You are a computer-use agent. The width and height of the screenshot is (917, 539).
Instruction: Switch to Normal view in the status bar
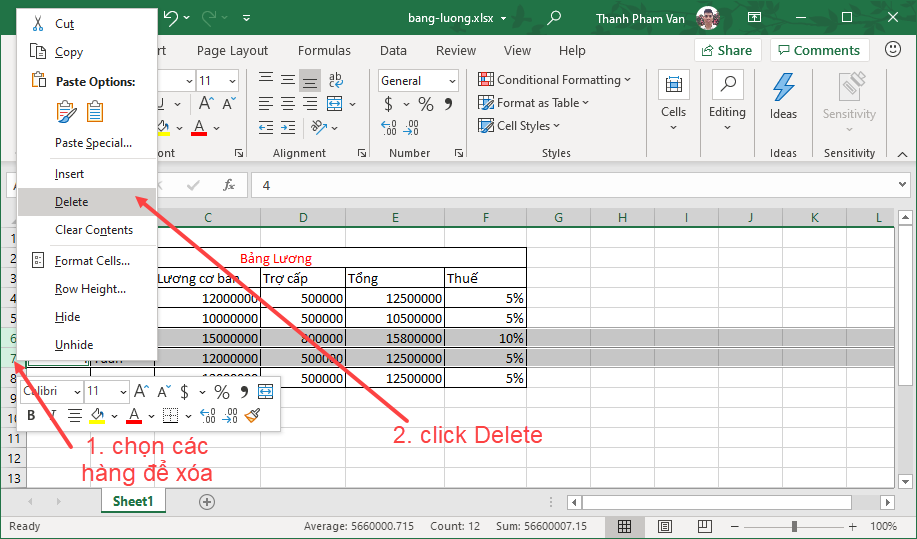pos(624,526)
